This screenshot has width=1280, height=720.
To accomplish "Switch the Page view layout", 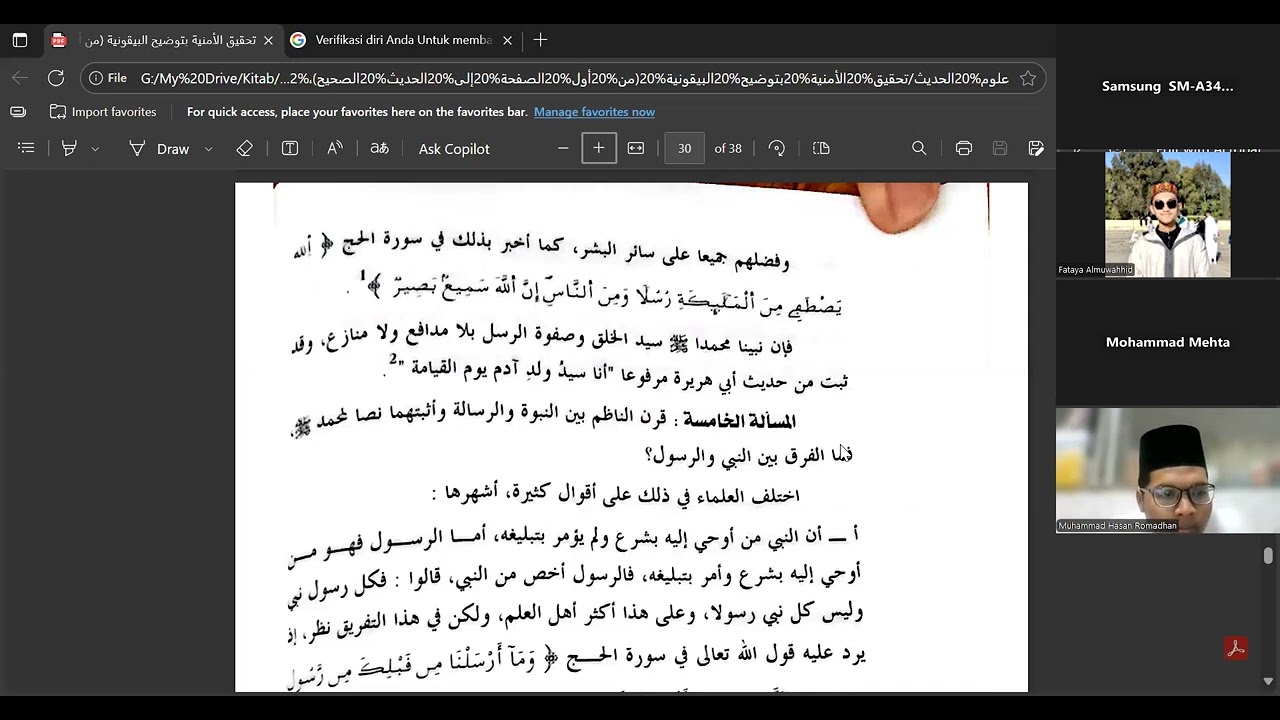I will point(821,148).
